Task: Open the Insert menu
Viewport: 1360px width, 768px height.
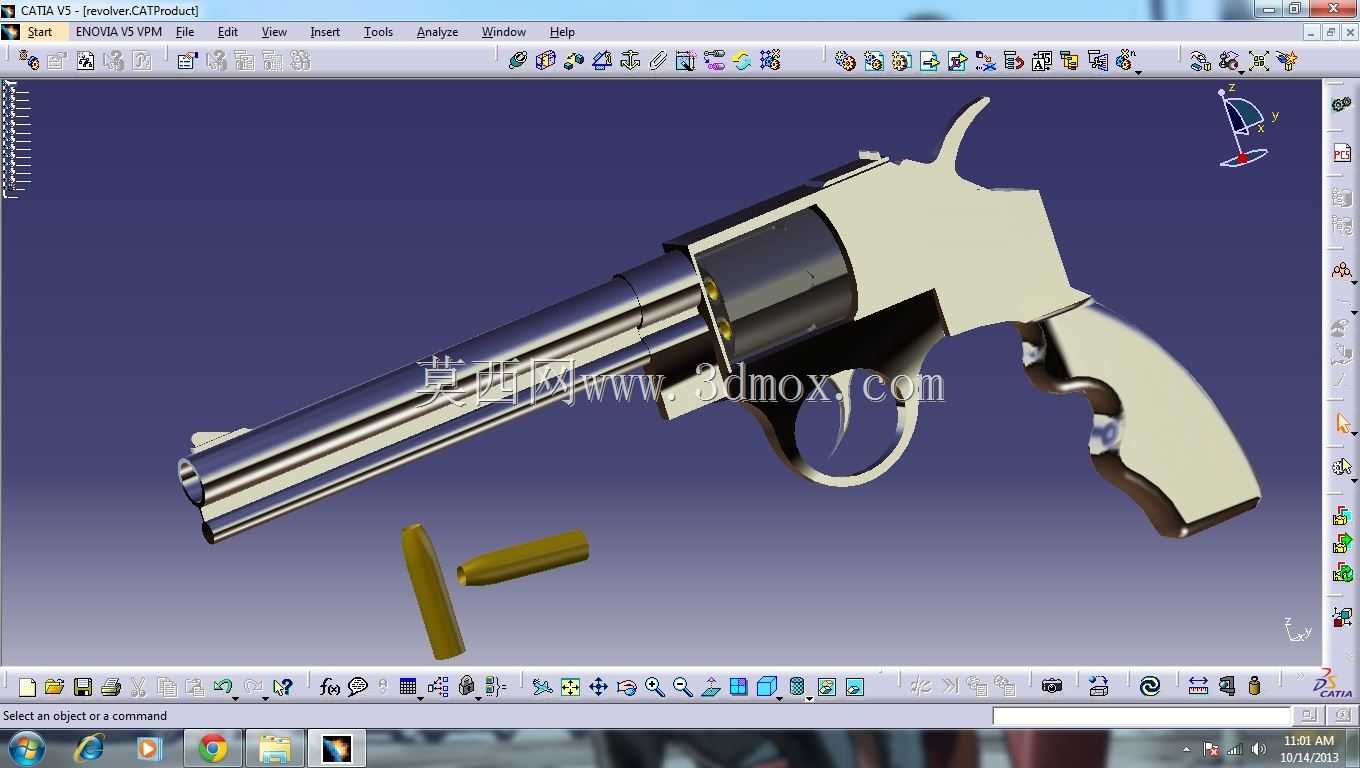Action: click(x=325, y=32)
